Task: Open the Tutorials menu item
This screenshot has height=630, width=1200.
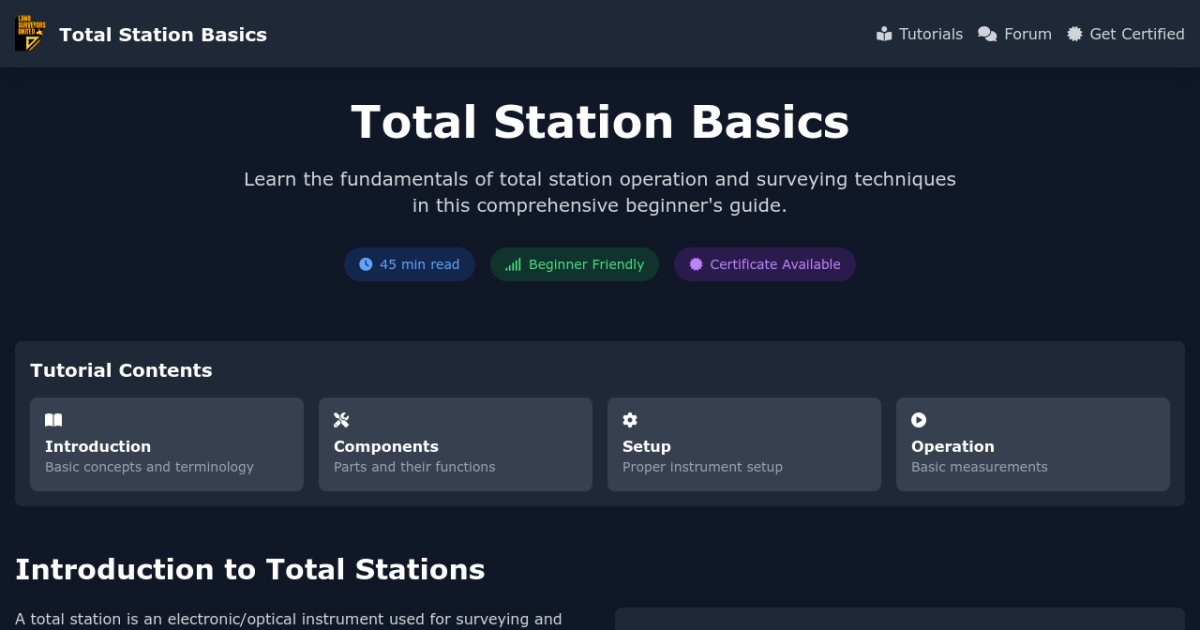Action: (x=932, y=33)
